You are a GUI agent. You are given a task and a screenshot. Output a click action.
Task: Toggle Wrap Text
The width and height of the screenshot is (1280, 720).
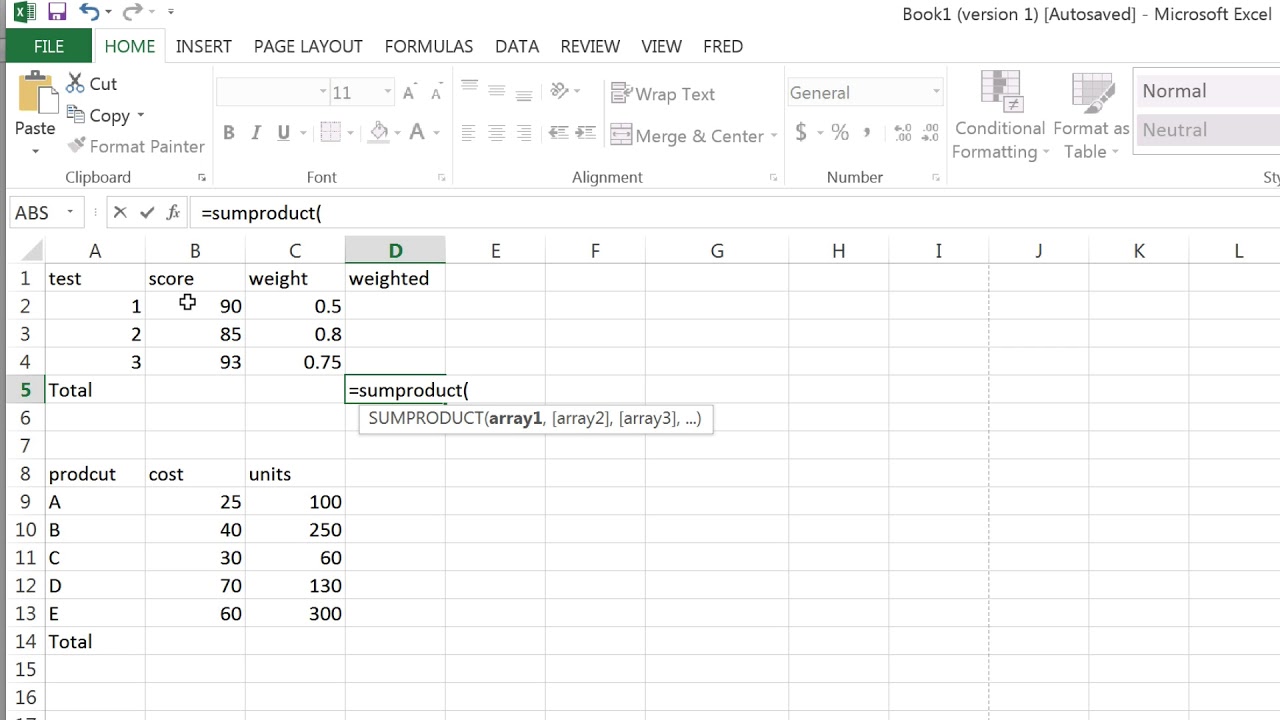click(663, 94)
